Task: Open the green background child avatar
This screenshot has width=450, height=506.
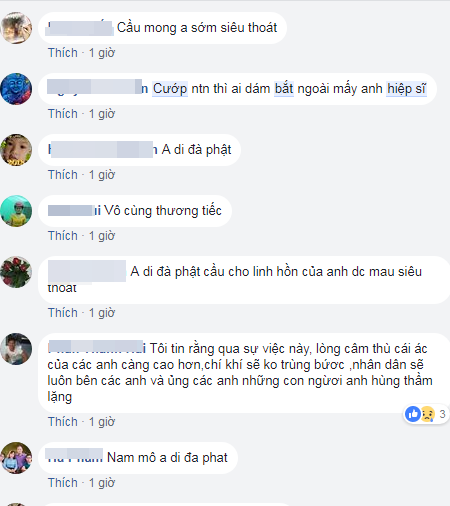Action: tap(16, 211)
